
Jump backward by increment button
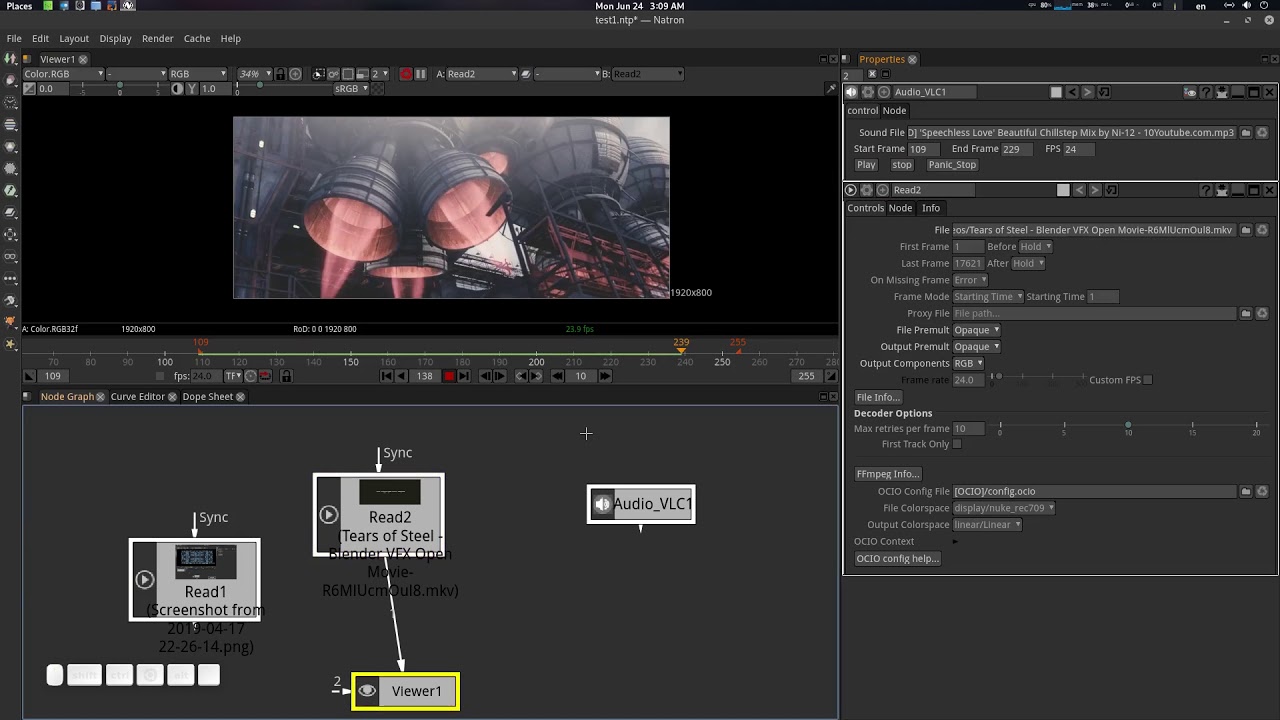(x=557, y=376)
